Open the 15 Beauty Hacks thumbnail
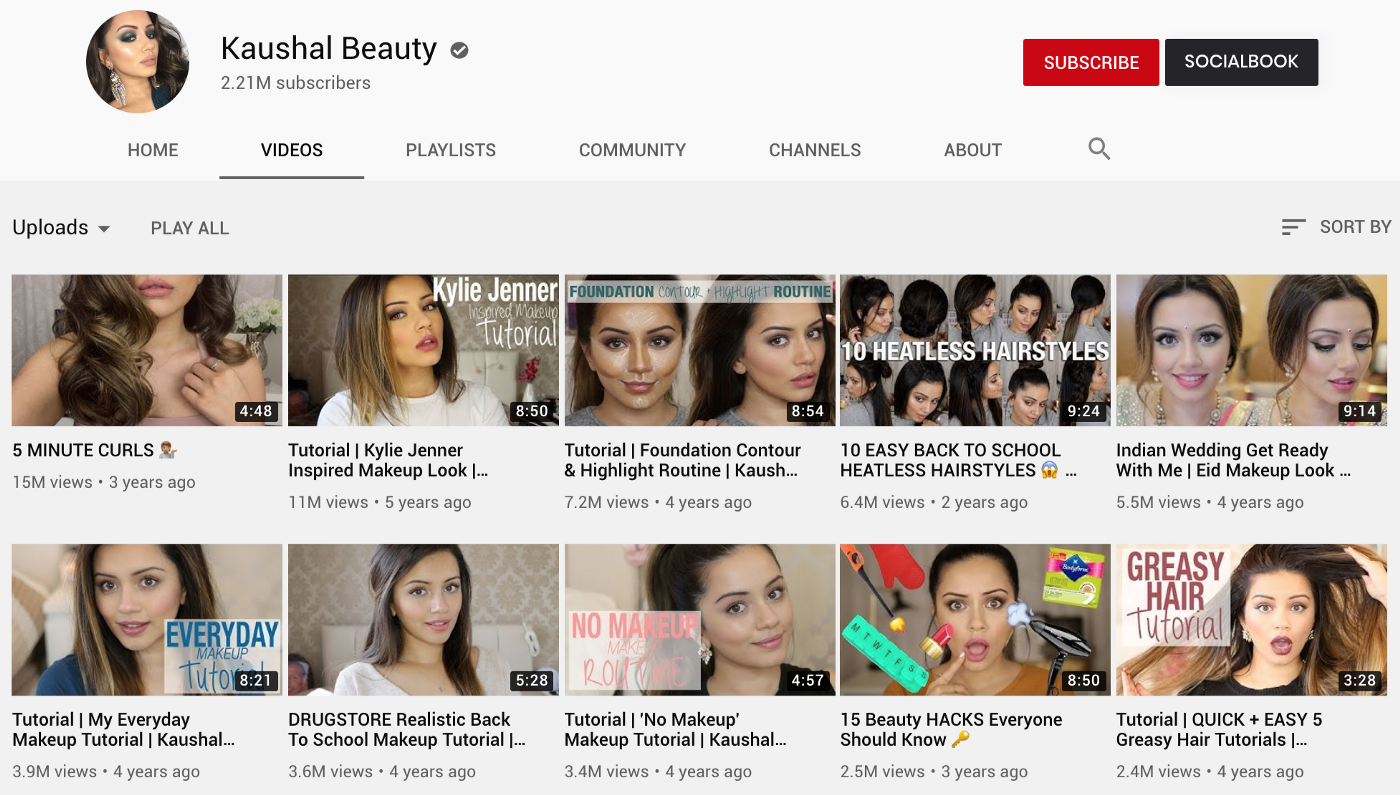 coord(975,620)
